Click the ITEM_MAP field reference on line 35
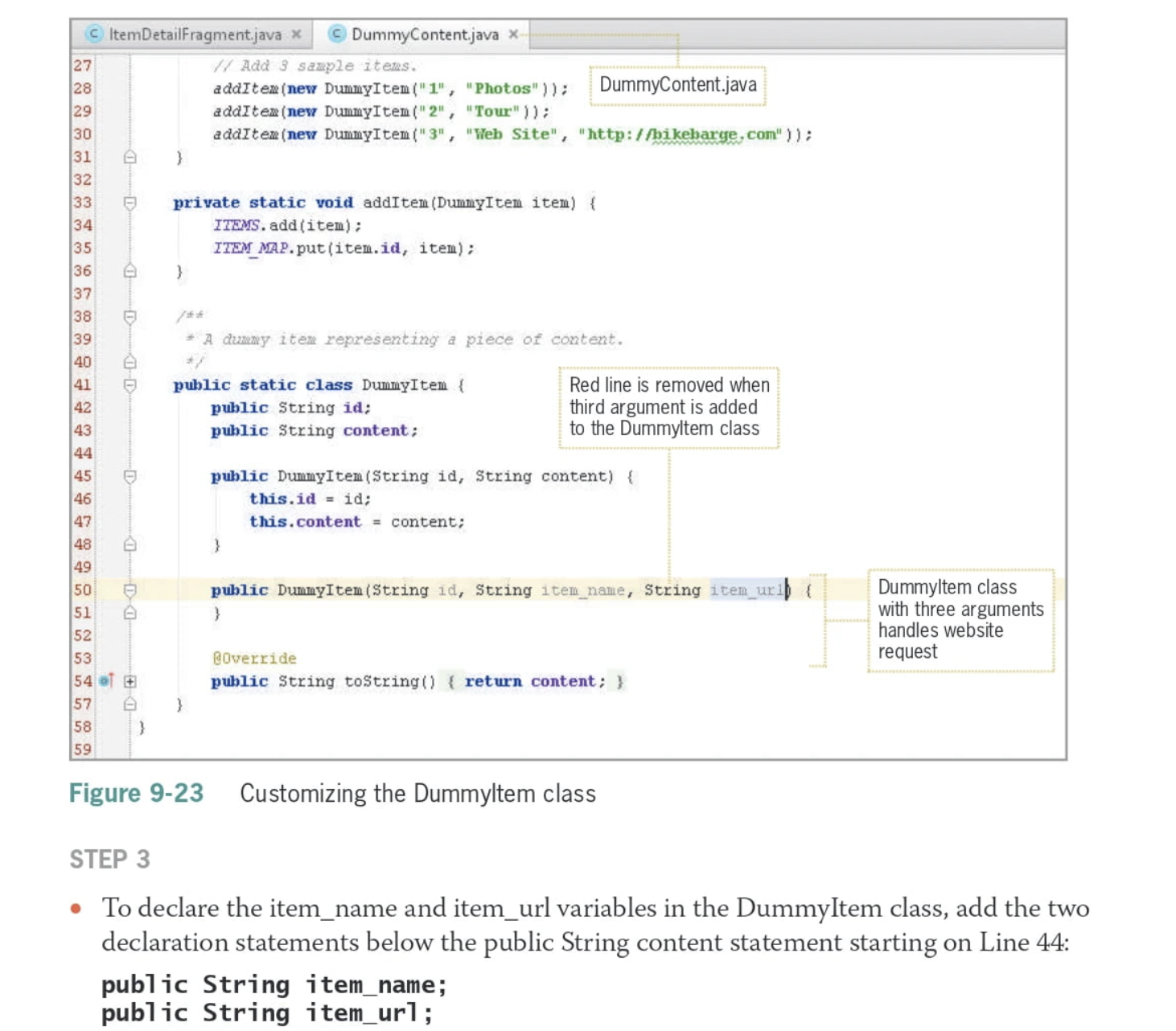This screenshot has height=1031, width=1176. (249, 249)
